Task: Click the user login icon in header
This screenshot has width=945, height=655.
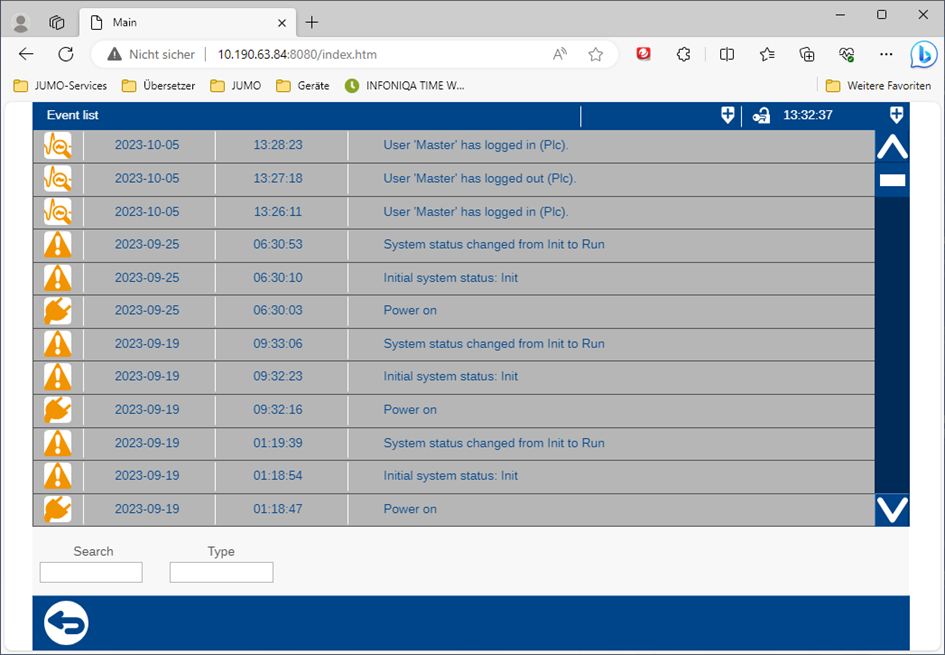Action: pos(761,116)
